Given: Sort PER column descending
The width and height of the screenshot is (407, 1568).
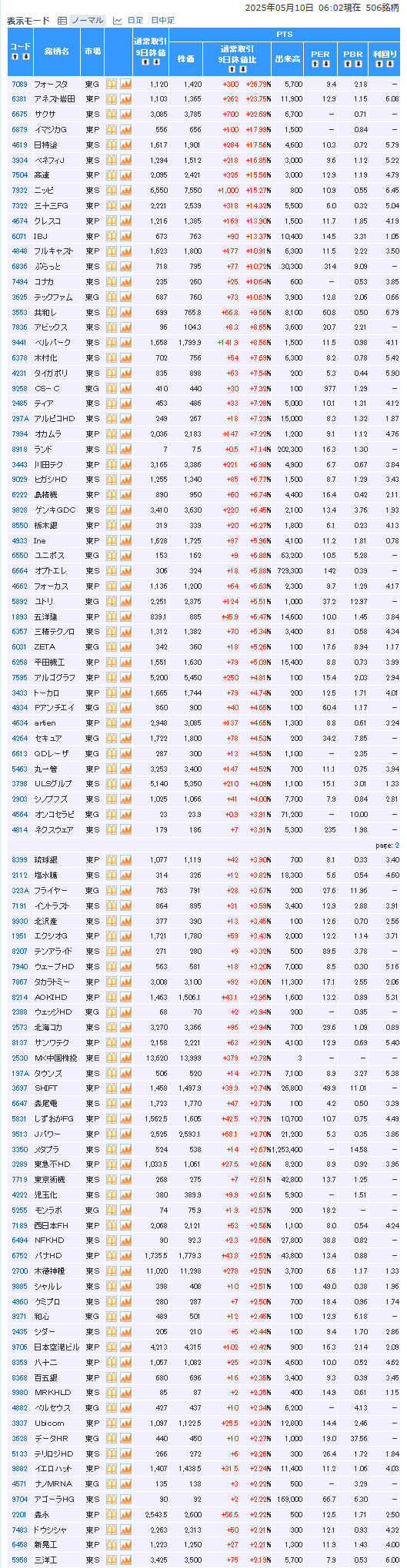Looking at the screenshot, I should pyautogui.click(x=325, y=63).
